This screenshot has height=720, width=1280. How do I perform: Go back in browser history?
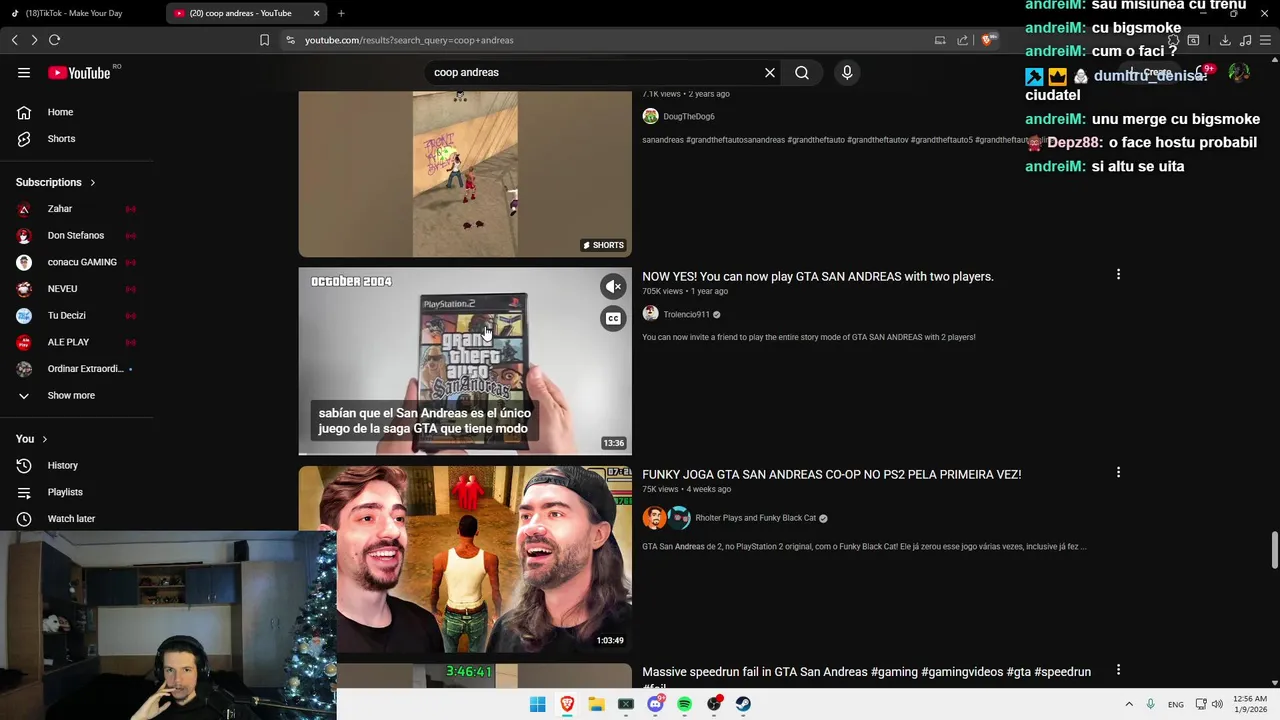(x=14, y=40)
